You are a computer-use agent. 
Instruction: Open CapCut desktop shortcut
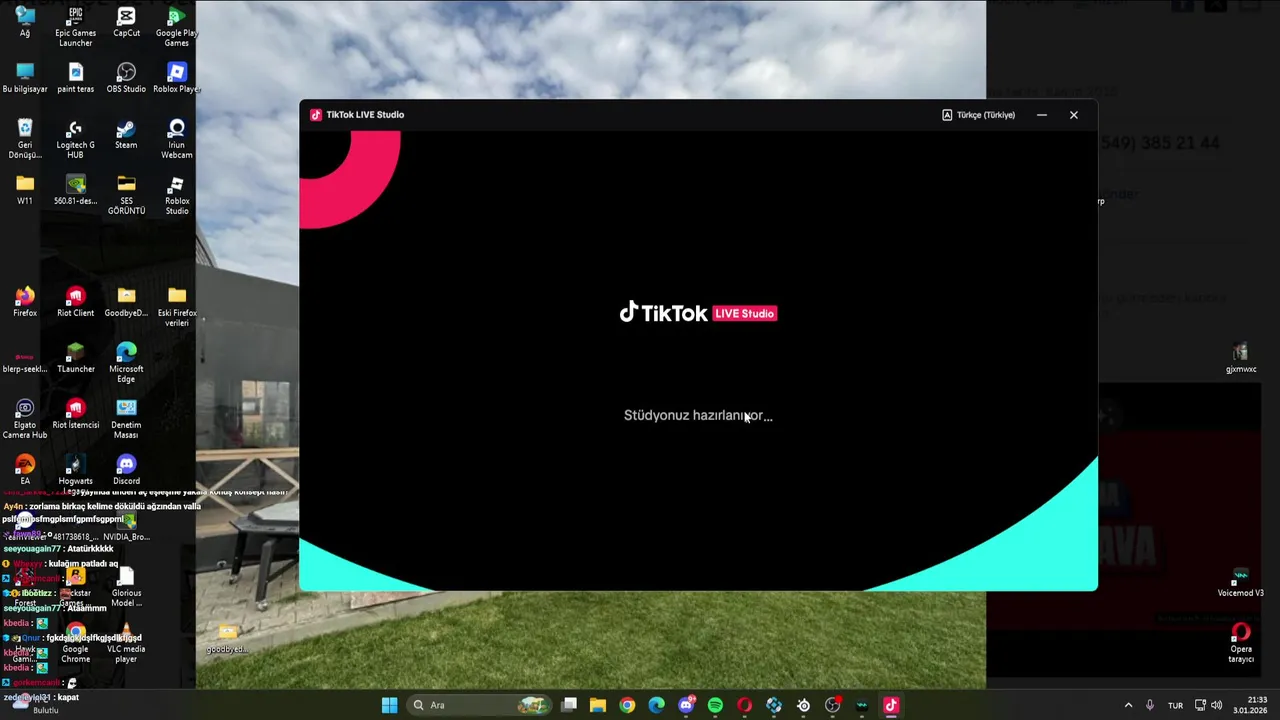pyautogui.click(x=126, y=22)
